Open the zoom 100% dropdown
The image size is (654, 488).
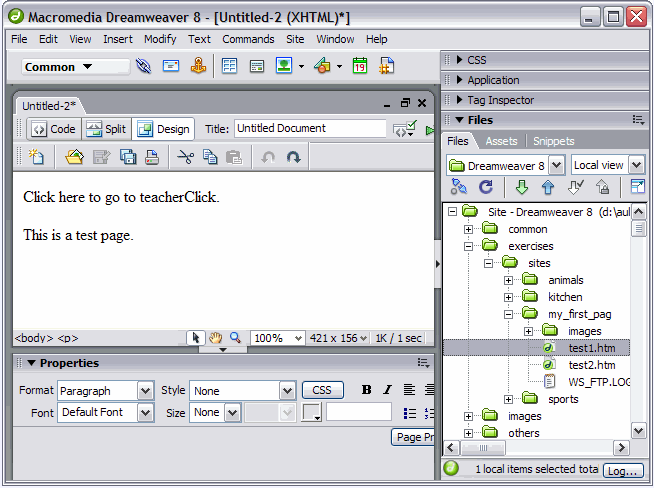tap(298, 338)
